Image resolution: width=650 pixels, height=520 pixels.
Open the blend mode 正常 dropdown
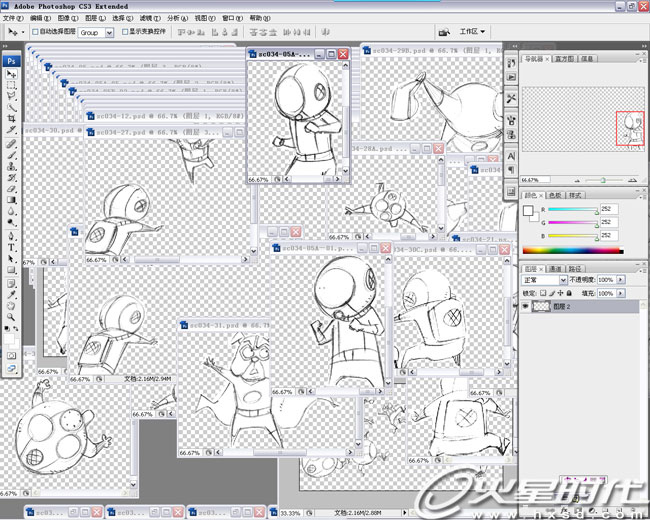(563, 280)
